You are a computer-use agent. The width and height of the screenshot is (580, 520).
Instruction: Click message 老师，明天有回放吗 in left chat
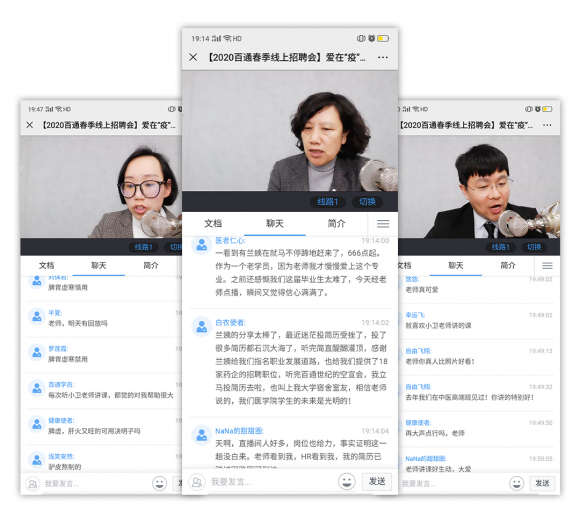(x=78, y=323)
